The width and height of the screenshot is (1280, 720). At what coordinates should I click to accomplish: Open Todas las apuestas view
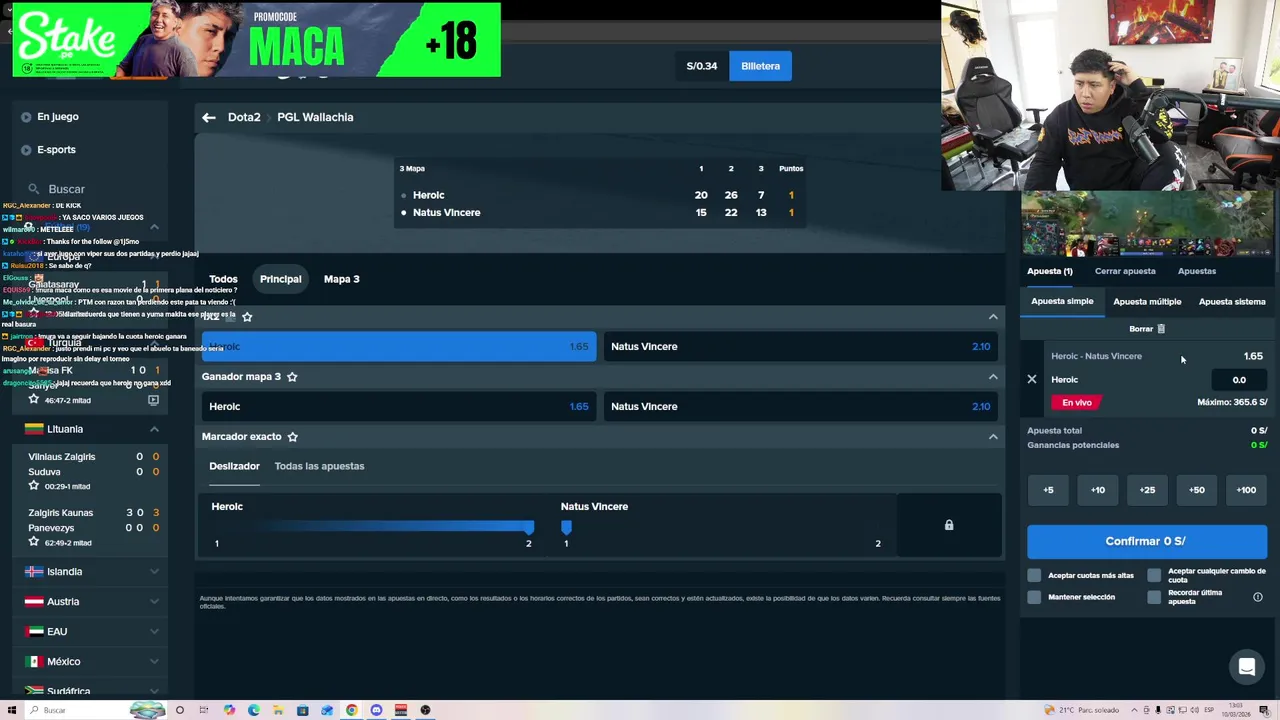point(319,466)
